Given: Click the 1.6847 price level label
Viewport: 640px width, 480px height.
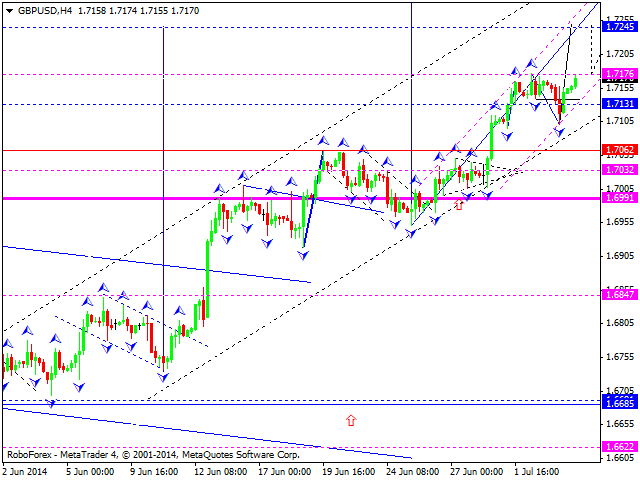Looking at the screenshot, I should pyautogui.click(x=620, y=295).
